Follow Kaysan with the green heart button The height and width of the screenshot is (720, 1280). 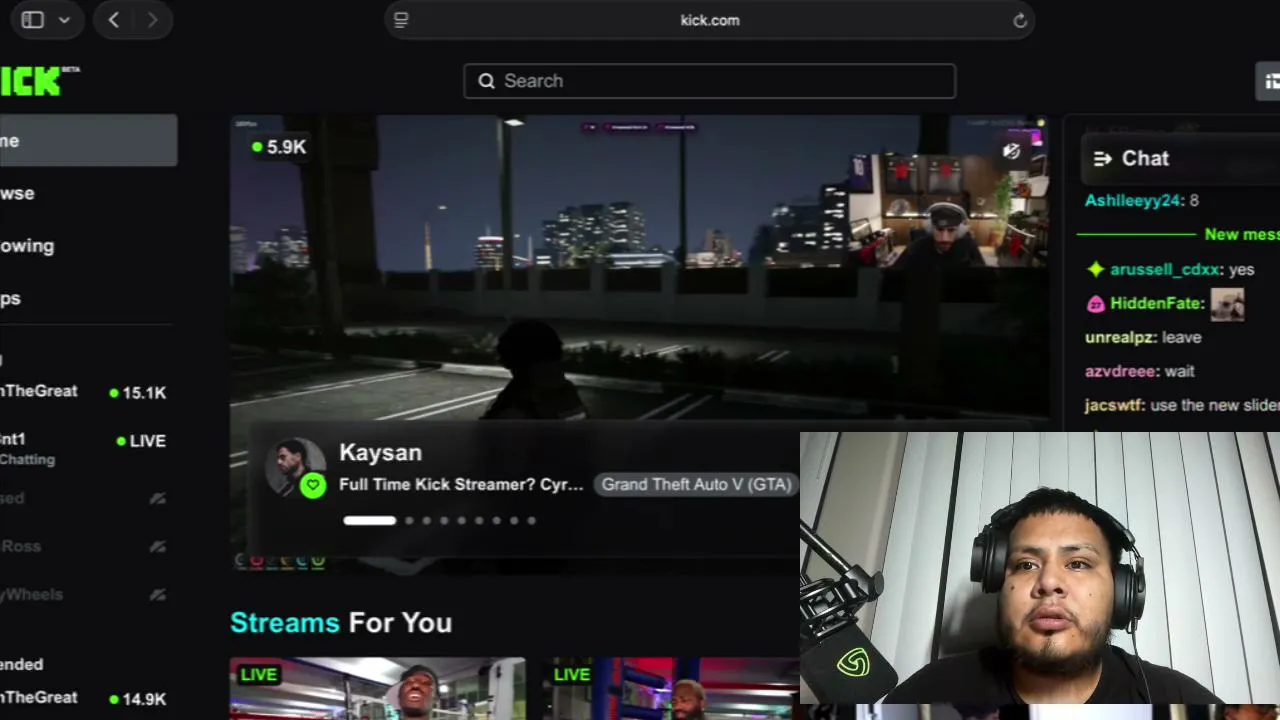coord(313,486)
